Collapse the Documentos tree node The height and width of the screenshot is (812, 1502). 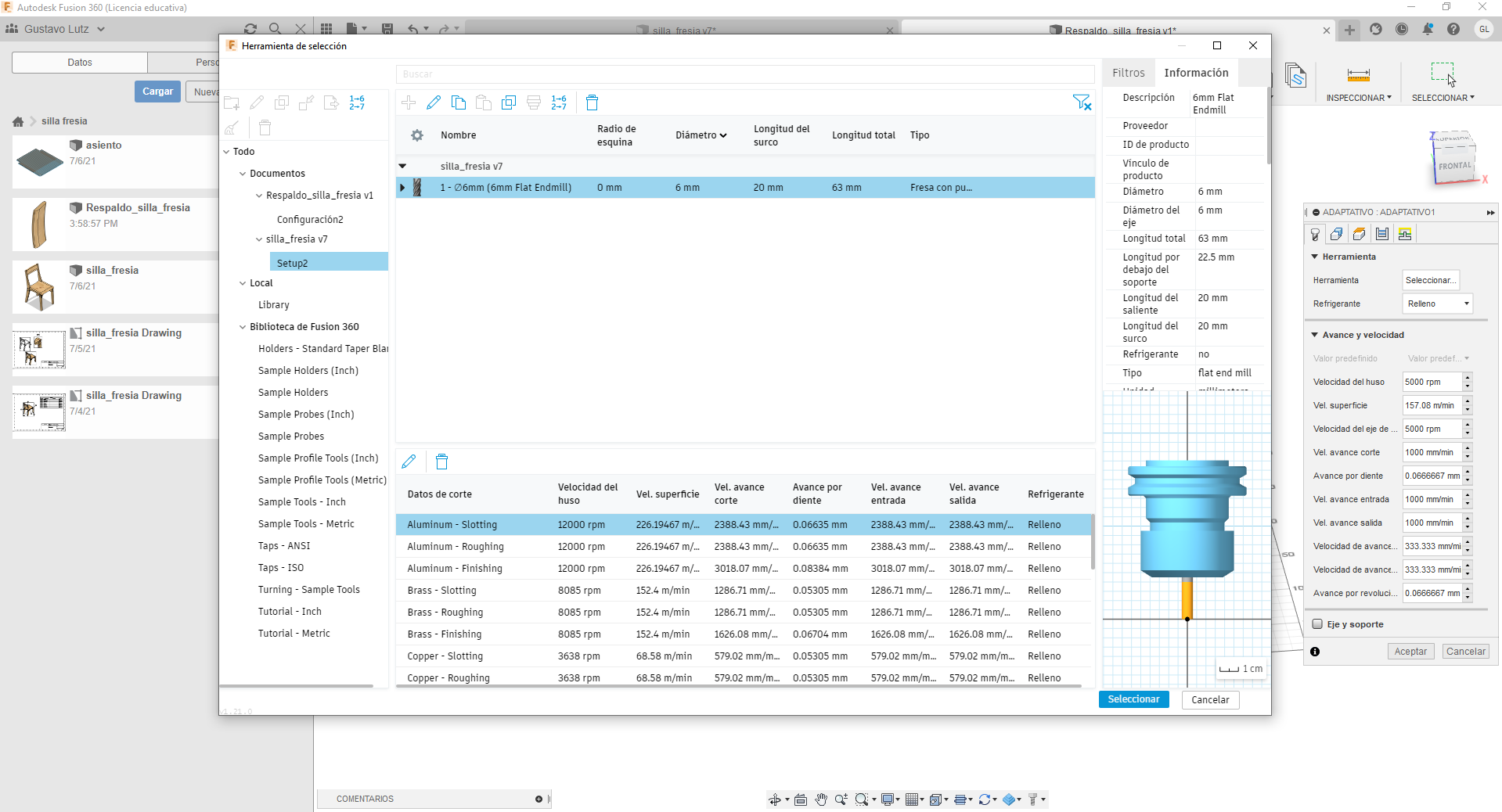point(243,174)
